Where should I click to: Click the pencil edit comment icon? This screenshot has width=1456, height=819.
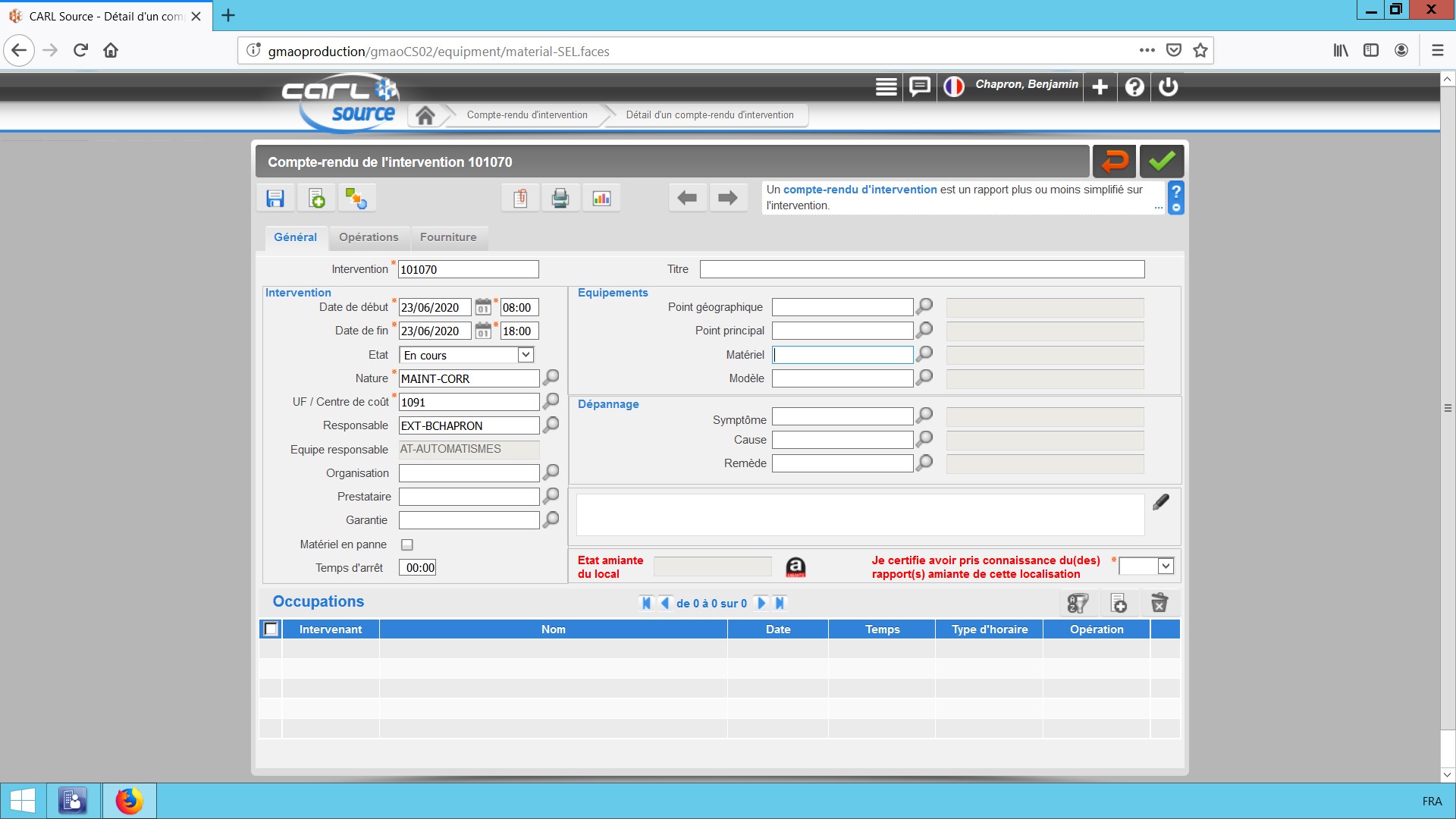(1161, 502)
